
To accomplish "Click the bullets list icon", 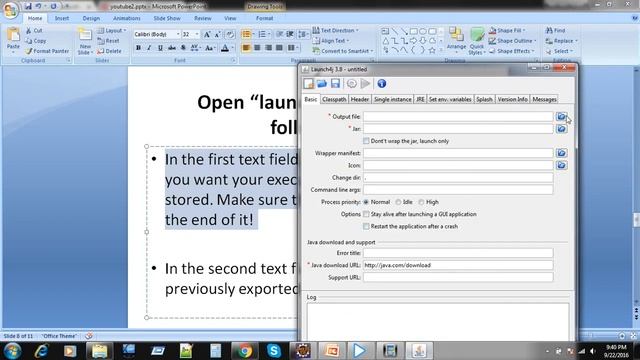I will point(246,35).
